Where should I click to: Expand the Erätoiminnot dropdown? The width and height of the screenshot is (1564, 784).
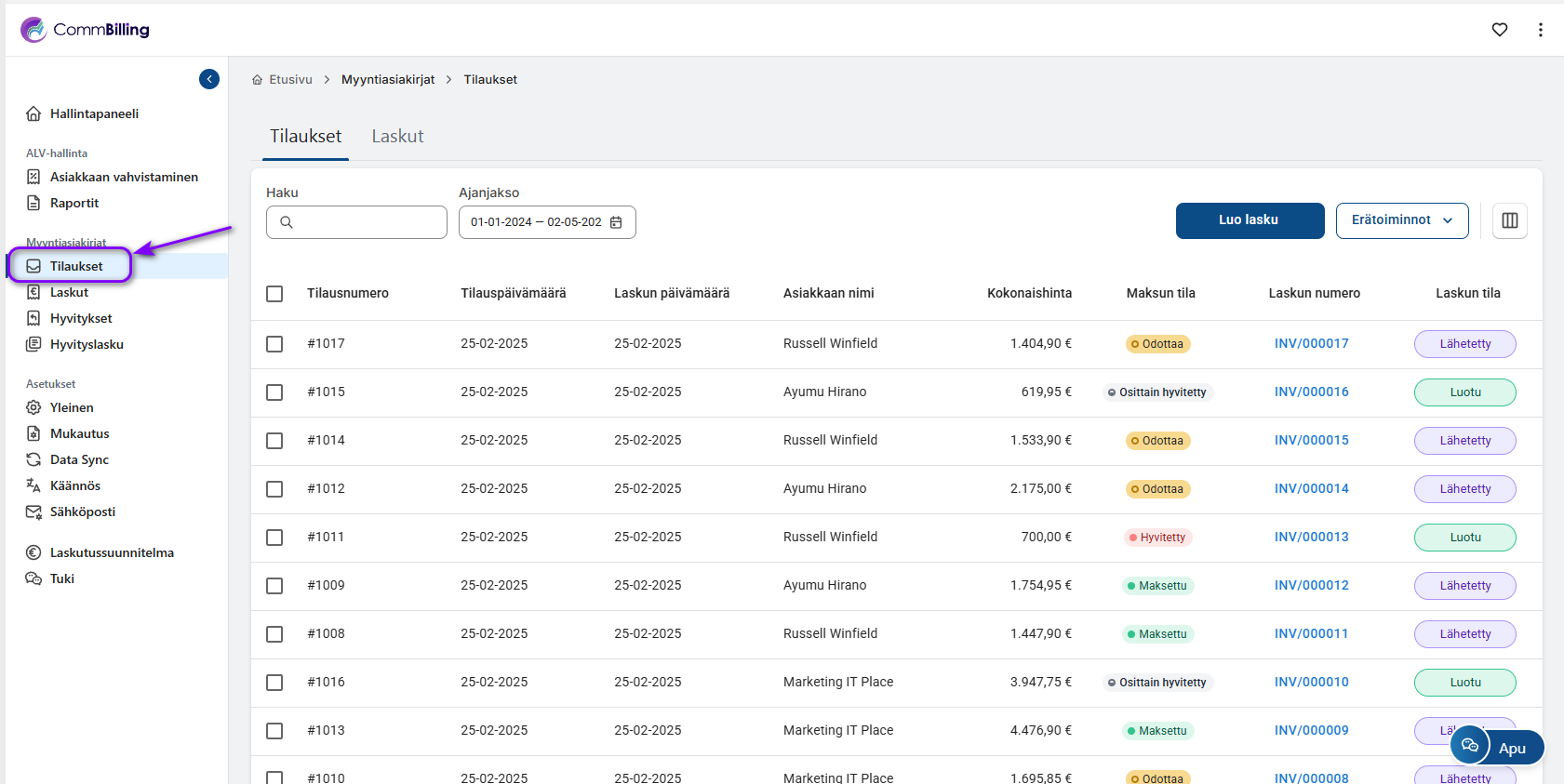tap(1401, 220)
